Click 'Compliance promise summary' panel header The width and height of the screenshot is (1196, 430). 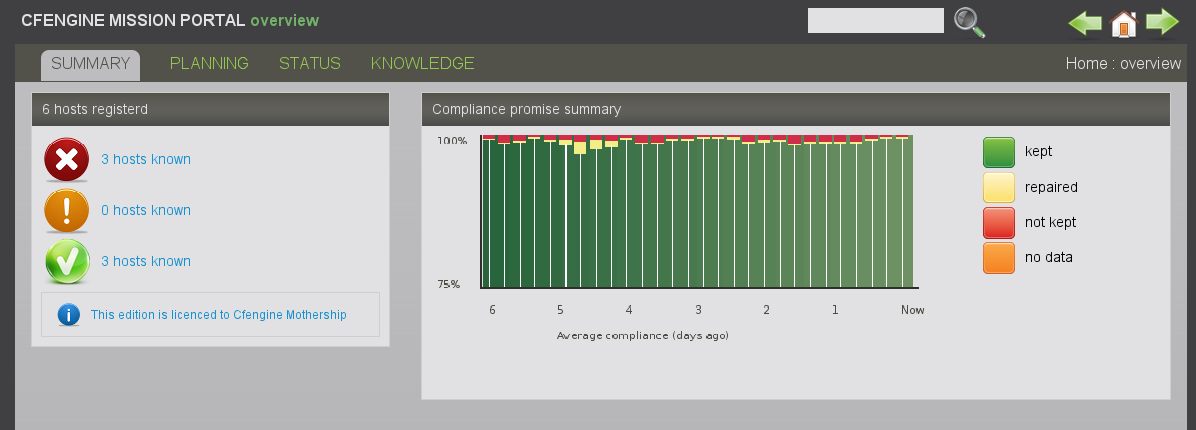coord(796,109)
